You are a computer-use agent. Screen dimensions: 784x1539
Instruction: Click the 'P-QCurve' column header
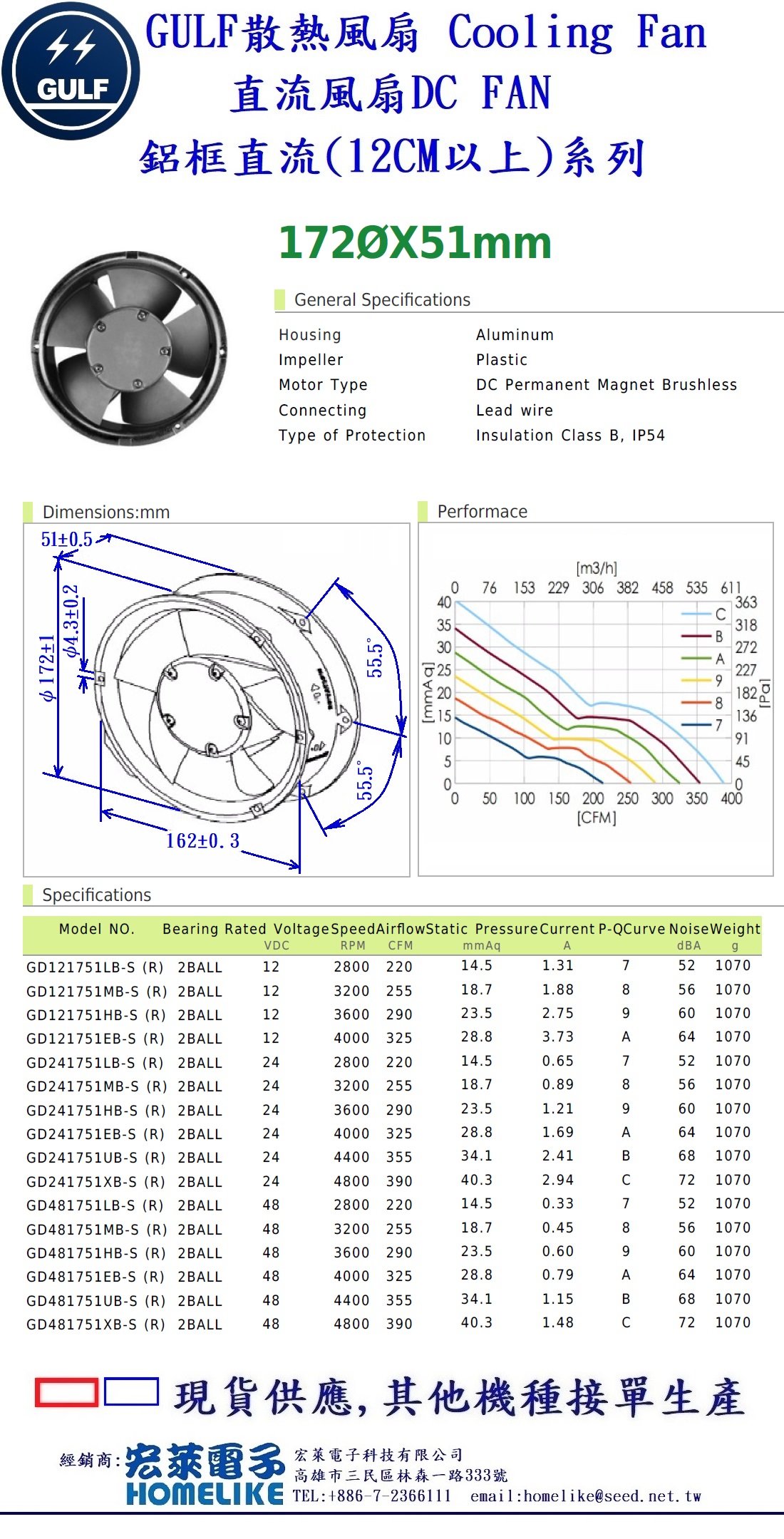(631, 929)
